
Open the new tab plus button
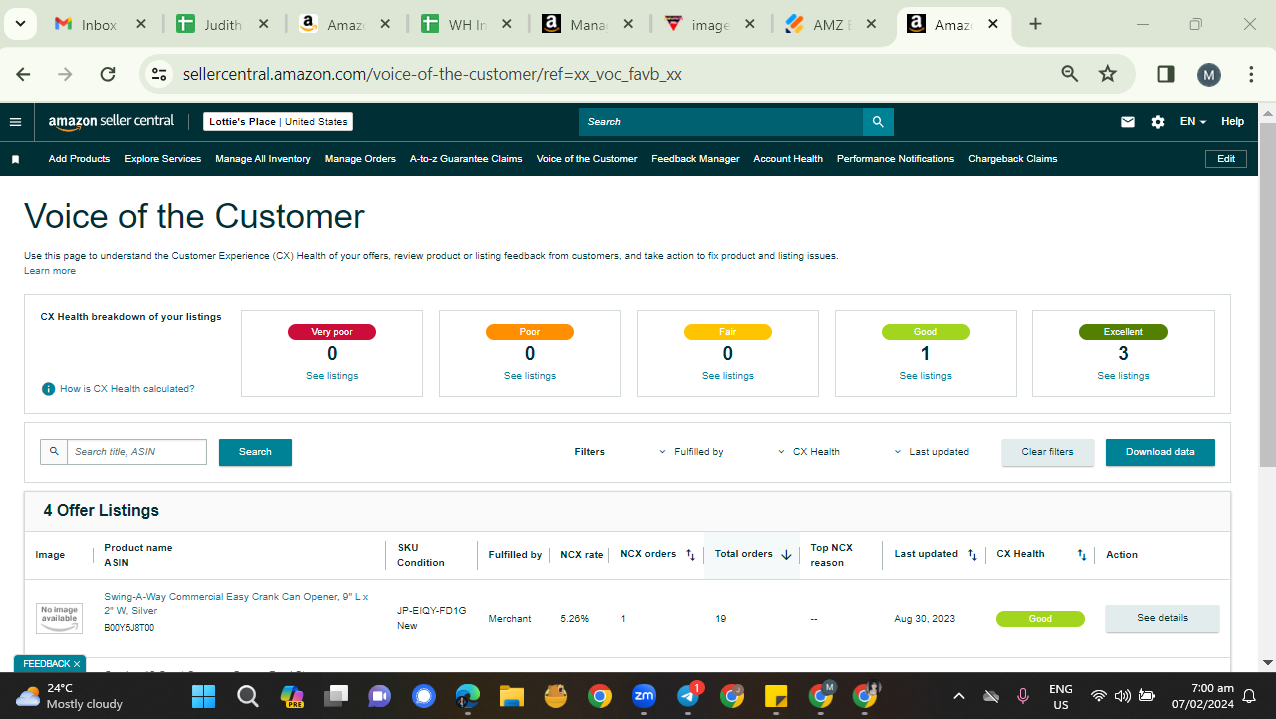point(1035,24)
